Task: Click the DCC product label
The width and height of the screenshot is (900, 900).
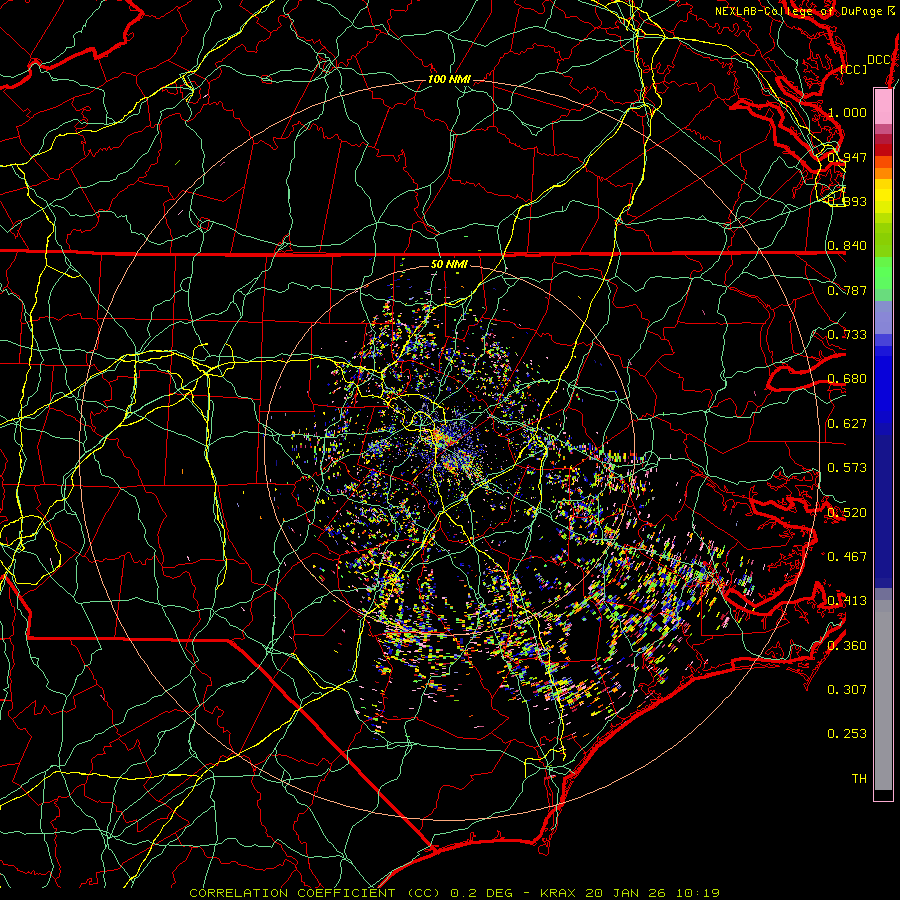Action: (x=879, y=60)
